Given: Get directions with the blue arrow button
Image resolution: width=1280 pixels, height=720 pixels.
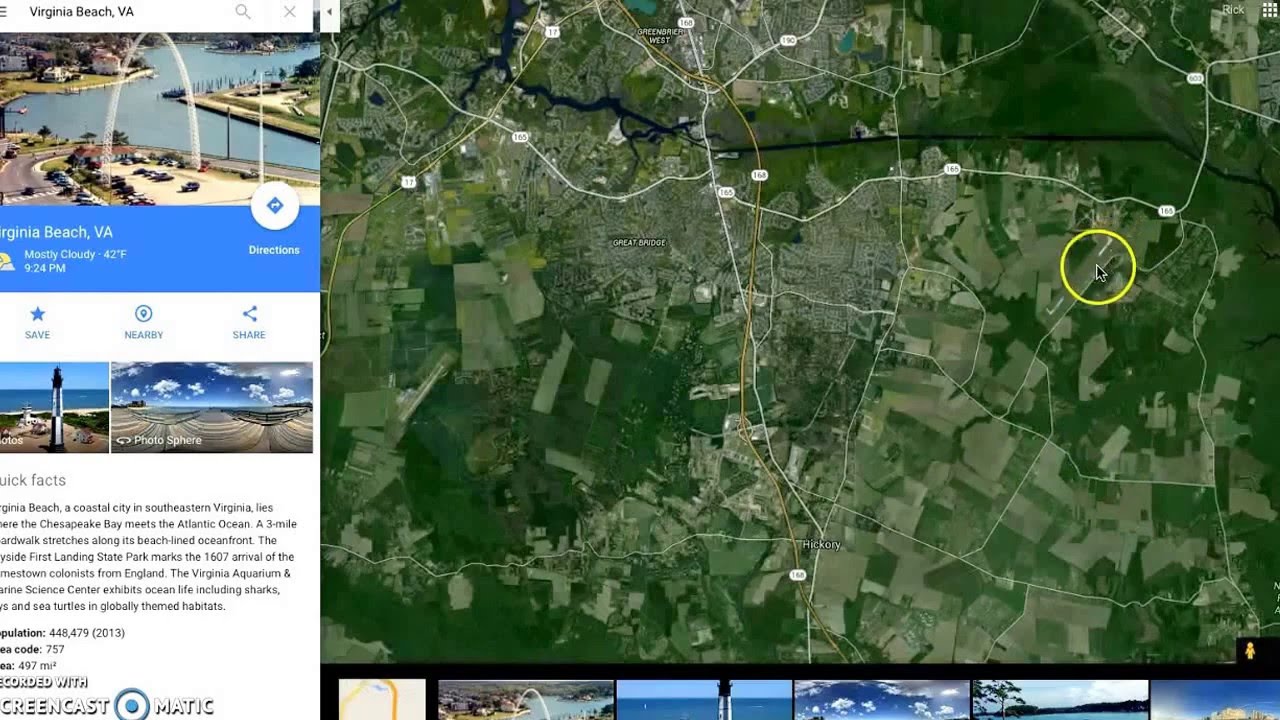Looking at the screenshot, I should tap(274, 206).
